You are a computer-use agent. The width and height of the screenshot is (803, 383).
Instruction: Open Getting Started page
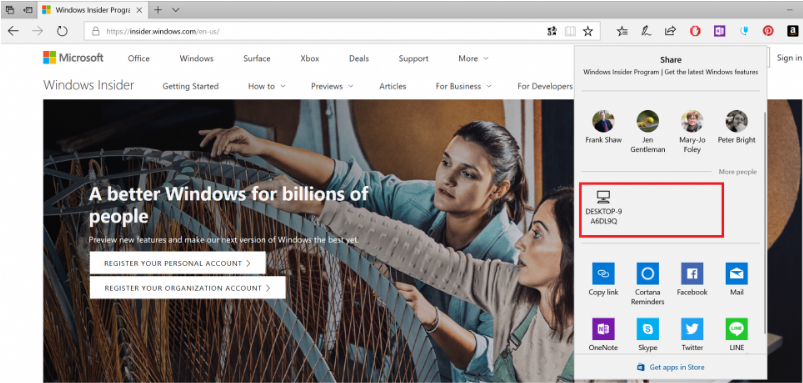tap(191, 86)
